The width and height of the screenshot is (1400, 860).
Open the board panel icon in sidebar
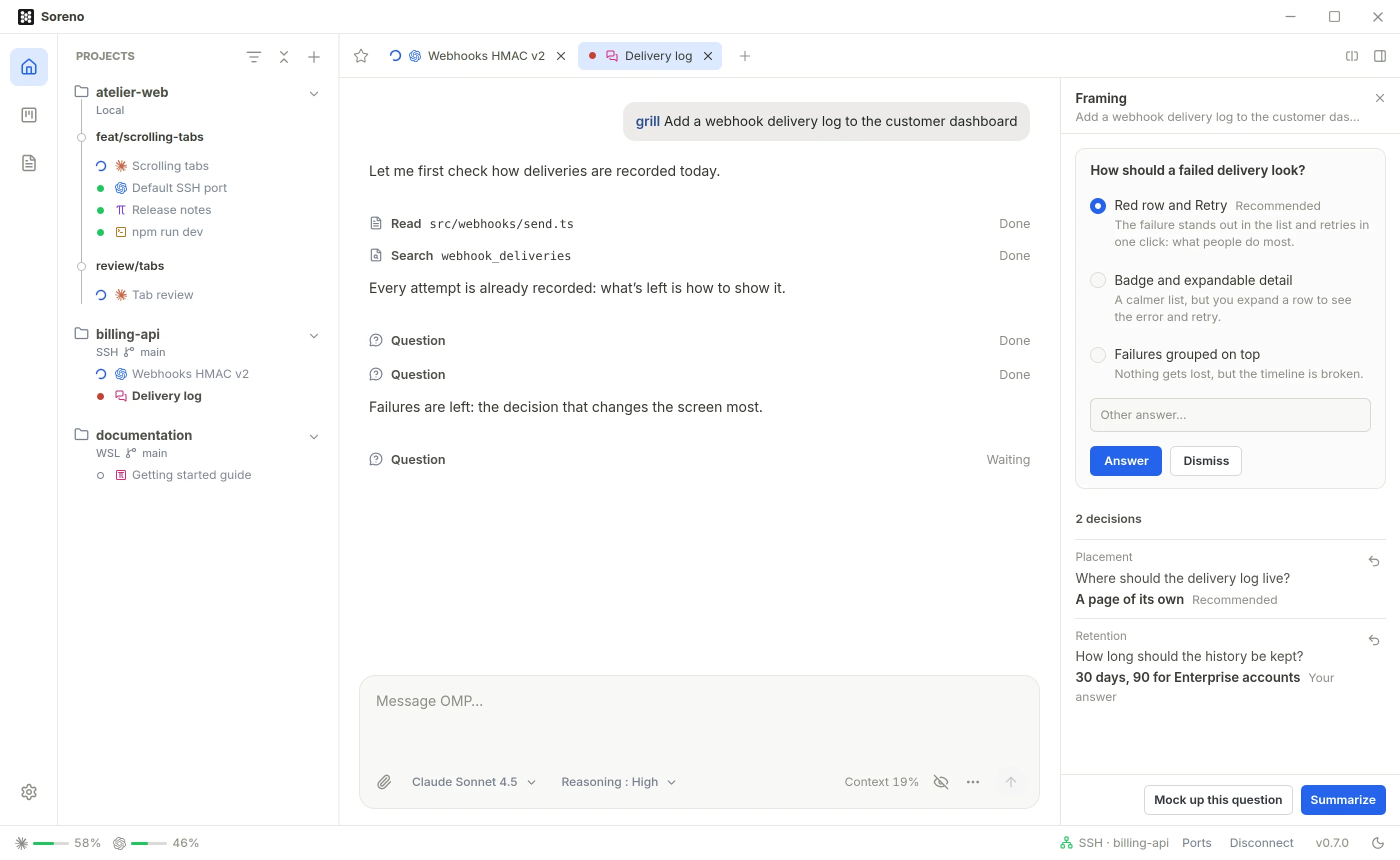coord(29,115)
